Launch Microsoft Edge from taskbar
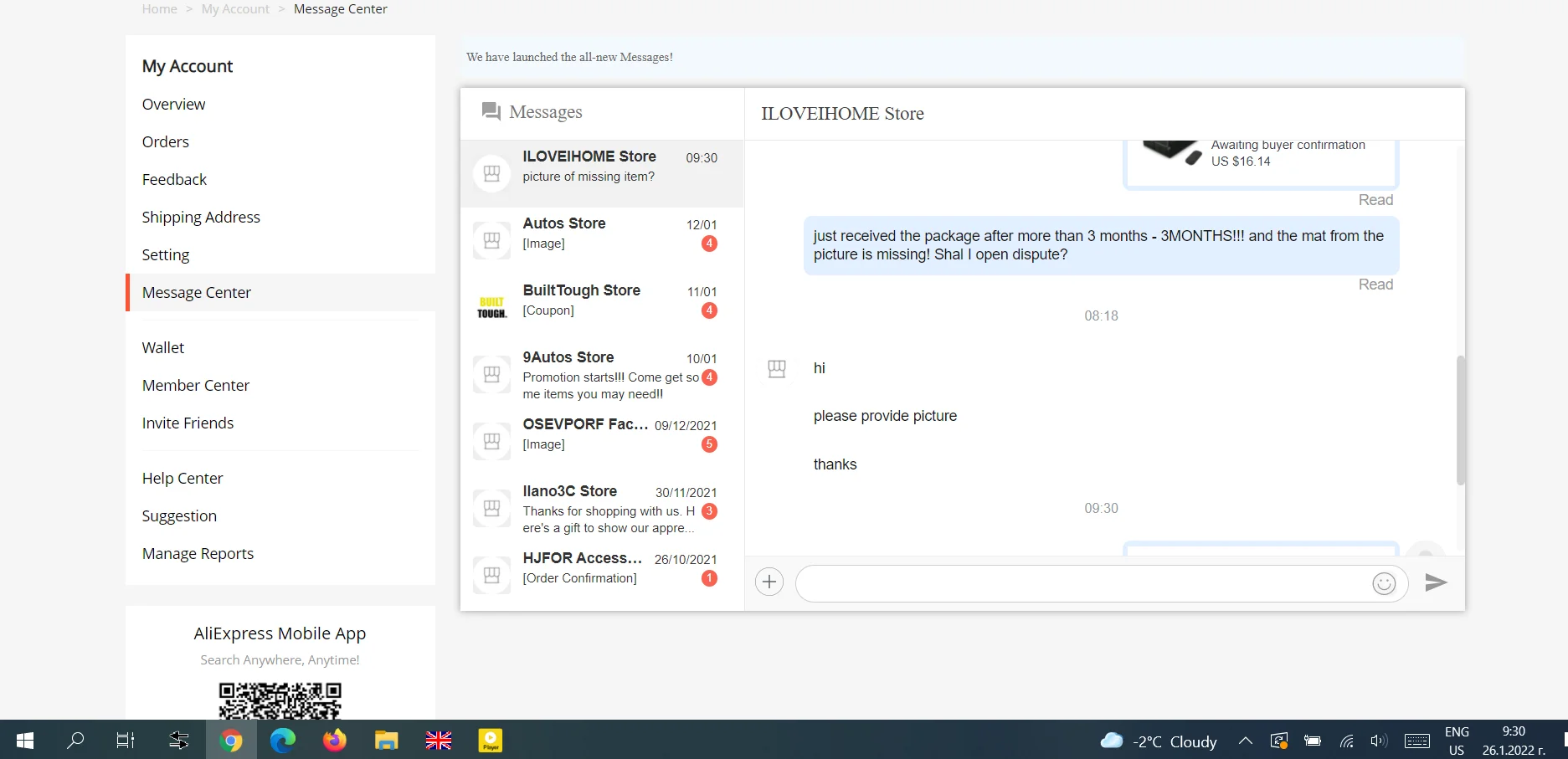The height and width of the screenshot is (759, 1568). (x=283, y=741)
